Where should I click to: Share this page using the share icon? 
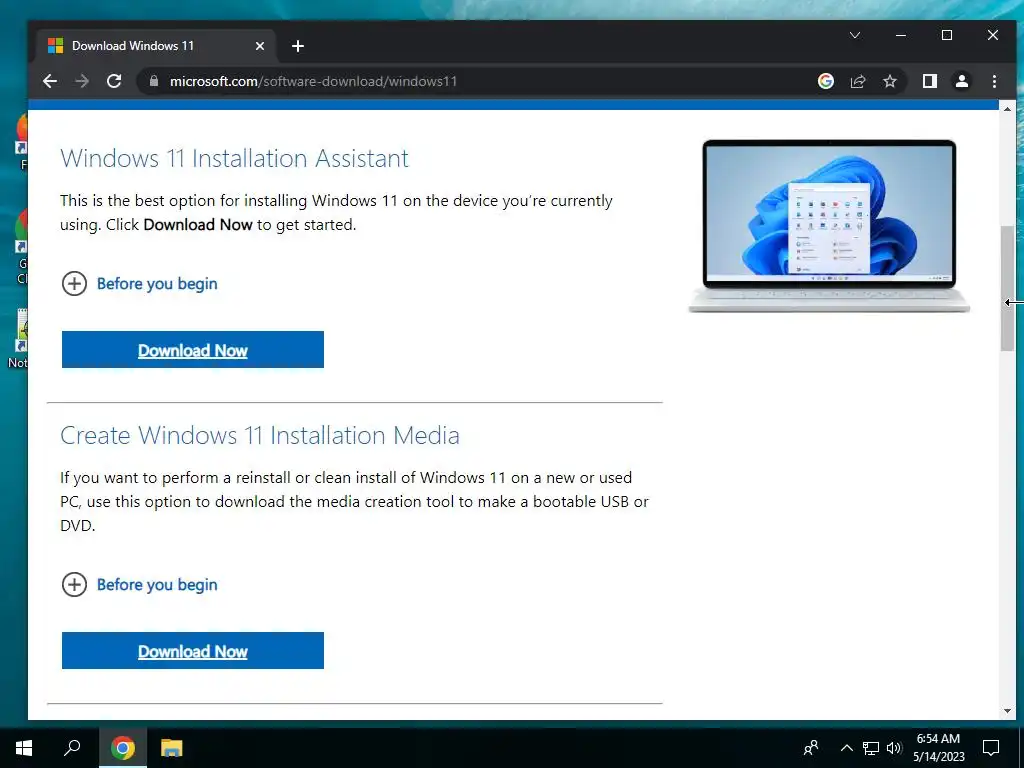(857, 81)
